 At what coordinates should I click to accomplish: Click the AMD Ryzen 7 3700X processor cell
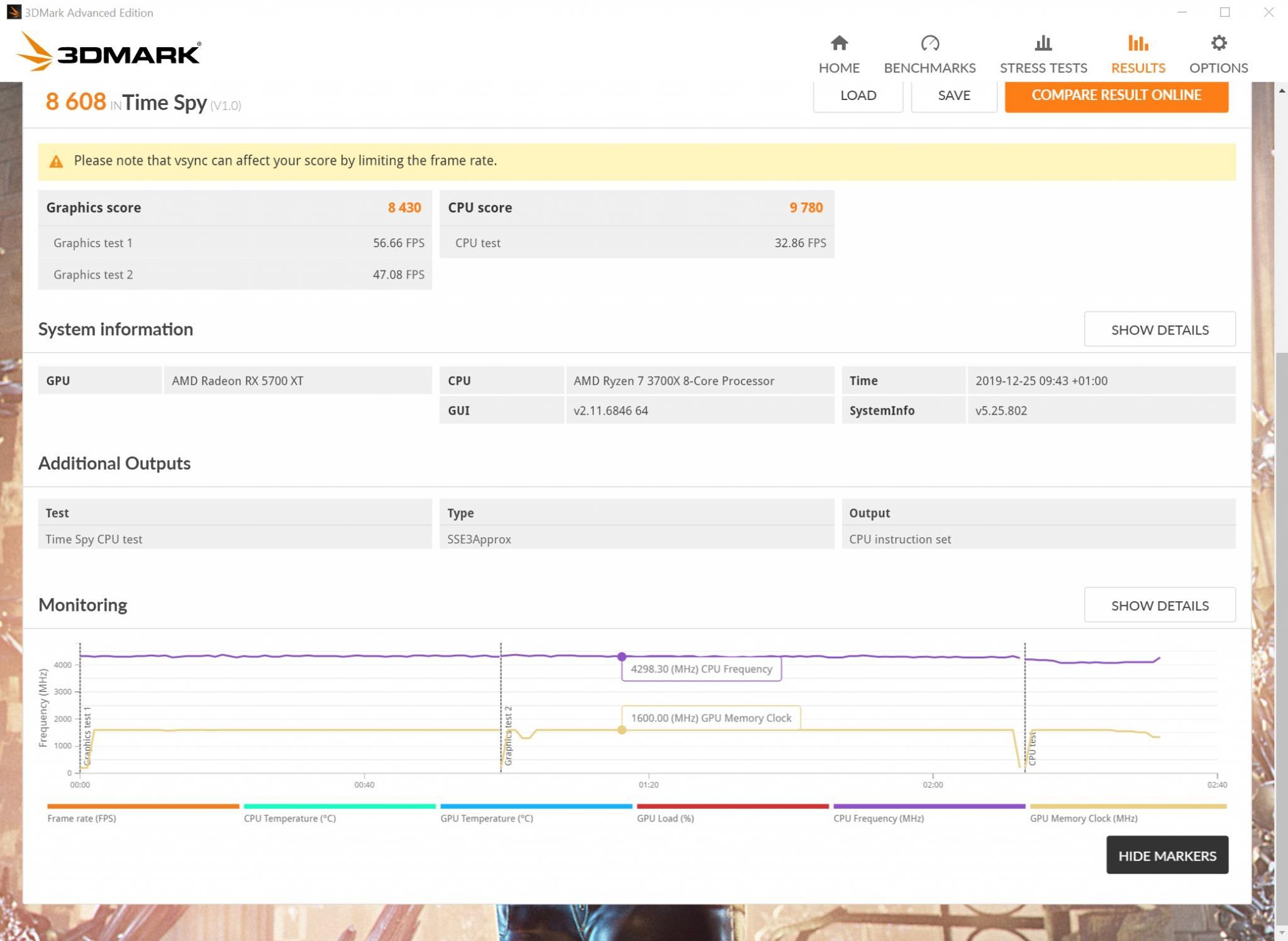coord(700,381)
